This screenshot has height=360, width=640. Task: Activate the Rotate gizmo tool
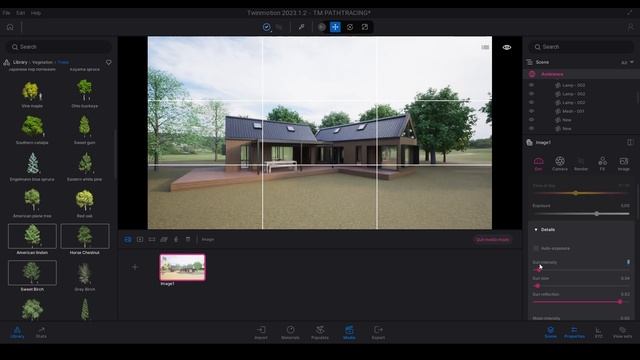tap(350, 27)
